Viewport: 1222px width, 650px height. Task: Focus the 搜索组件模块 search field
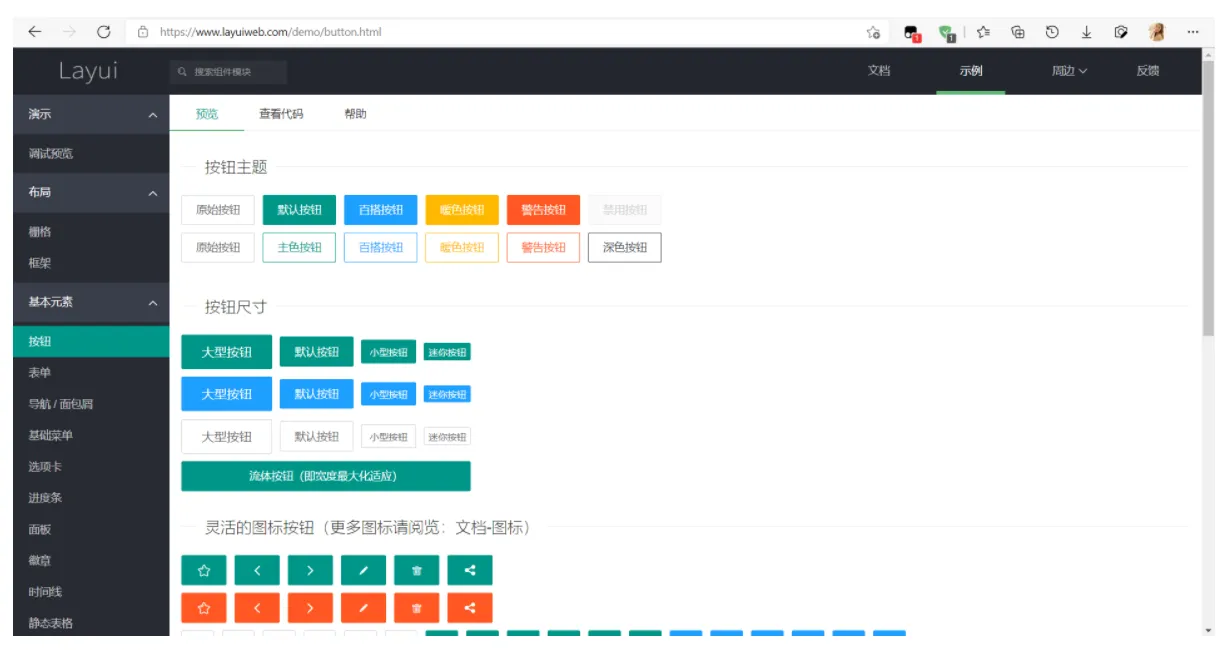[x=229, y=72]
